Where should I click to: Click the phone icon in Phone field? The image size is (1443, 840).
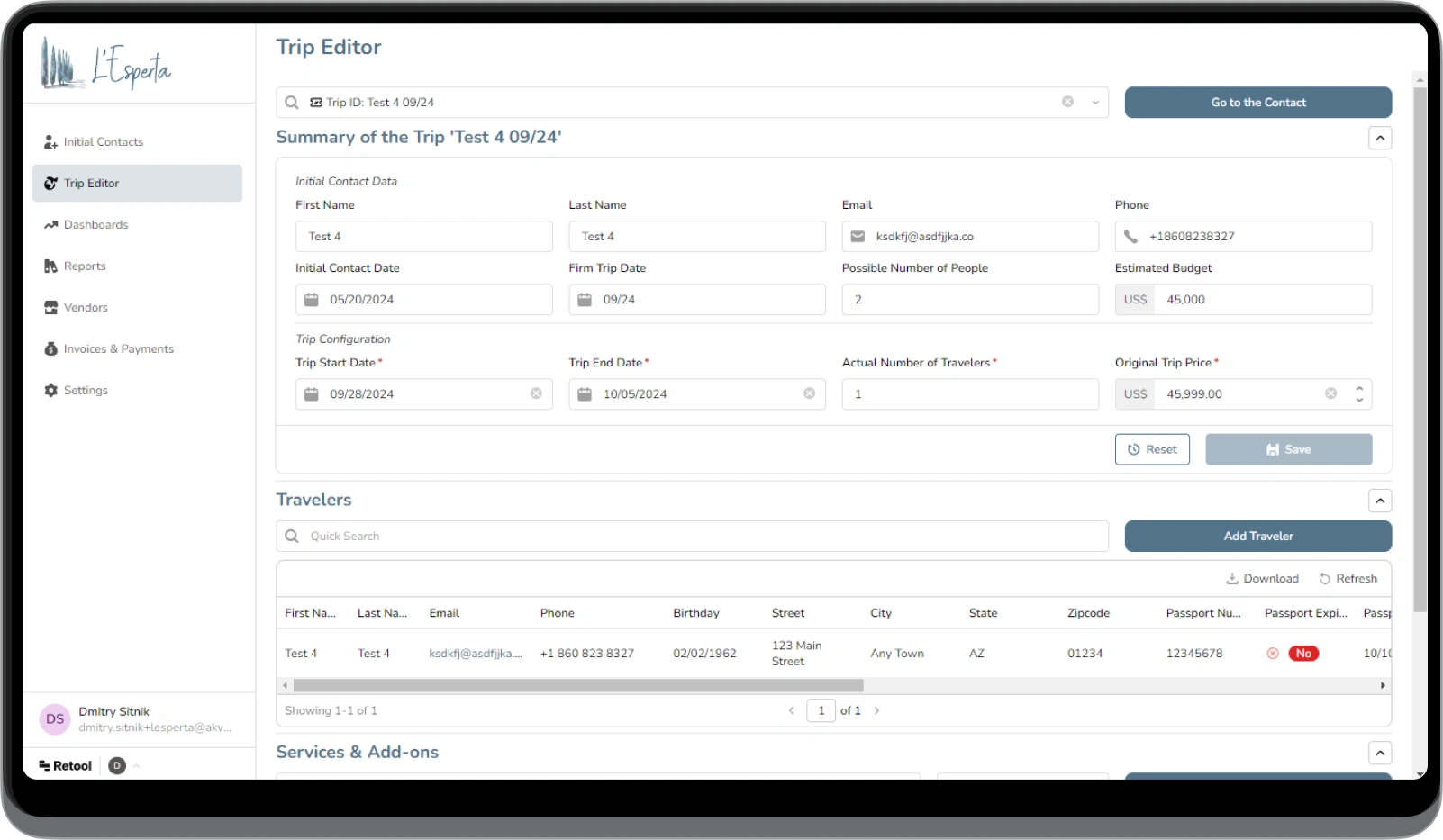[1130, 237]
